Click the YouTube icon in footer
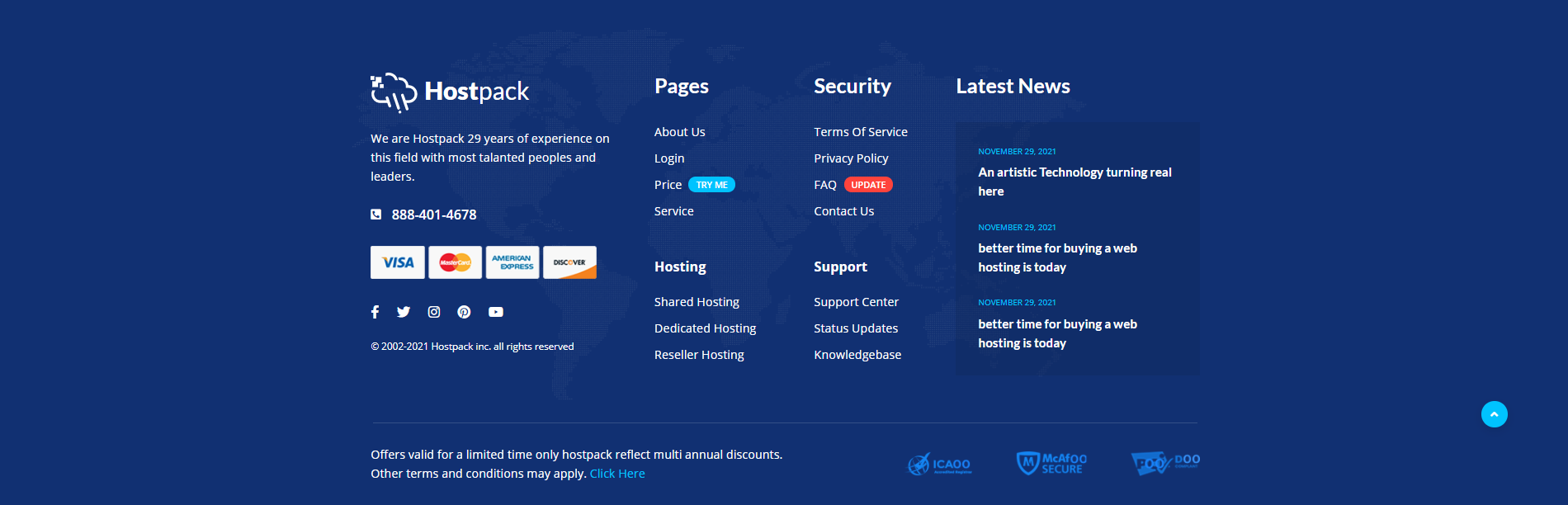1568x505 pixels. coord(495,312)
